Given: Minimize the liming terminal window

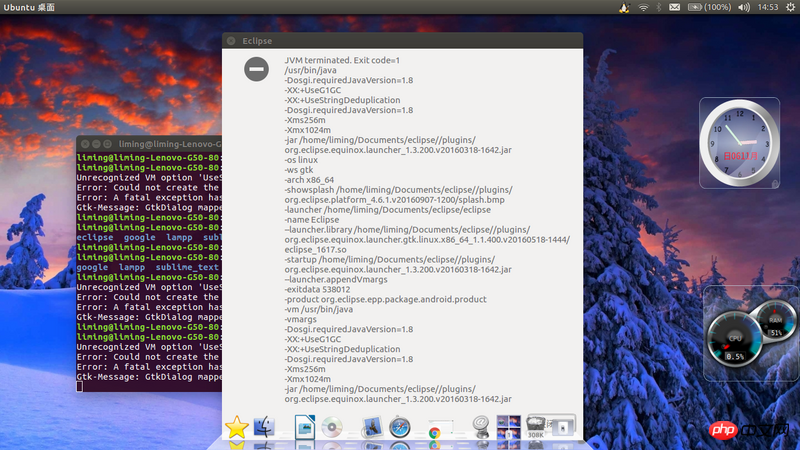Looking at the screenshot, I should click(x=96, y=144).
